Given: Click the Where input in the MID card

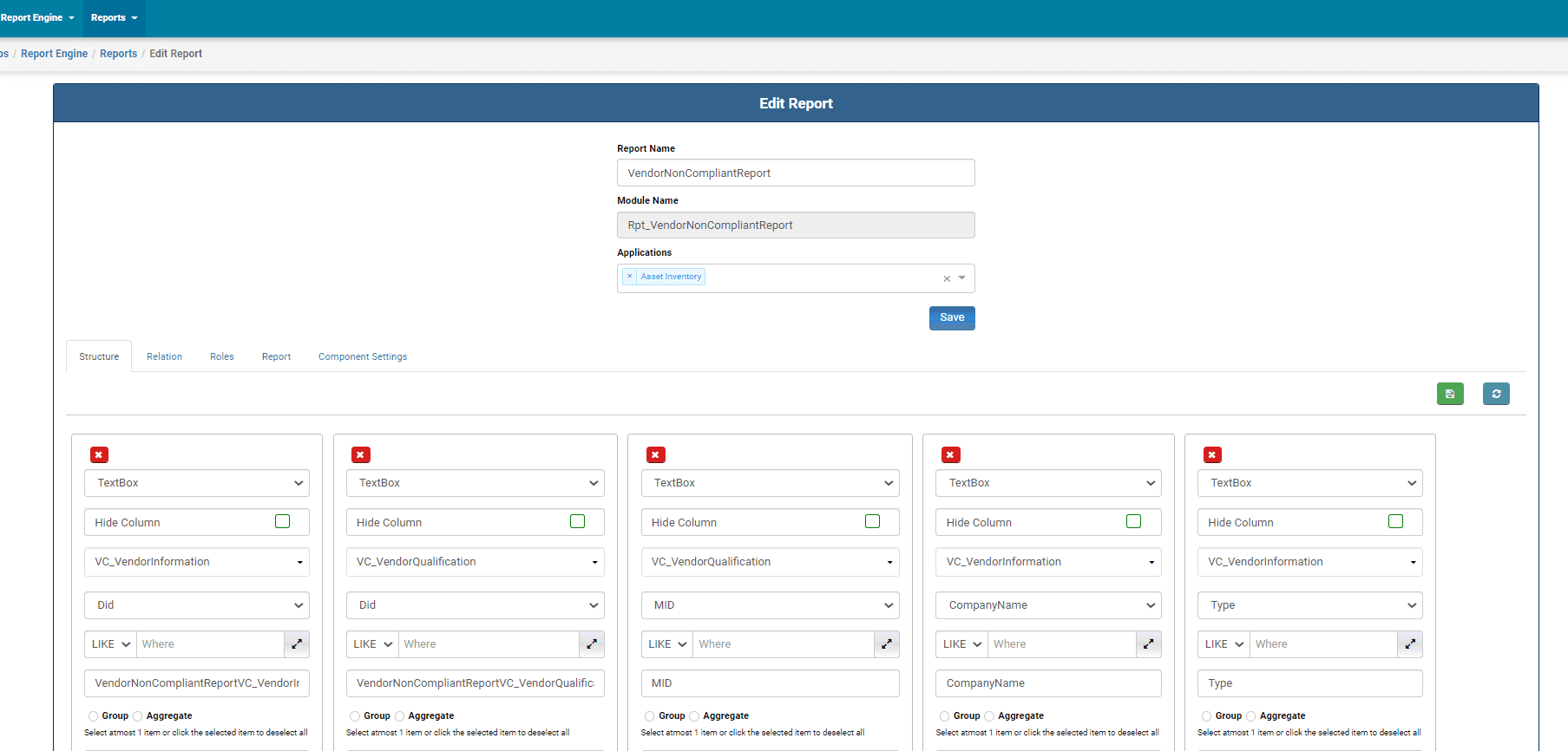Looking at the screenshot, I should 784,644.
